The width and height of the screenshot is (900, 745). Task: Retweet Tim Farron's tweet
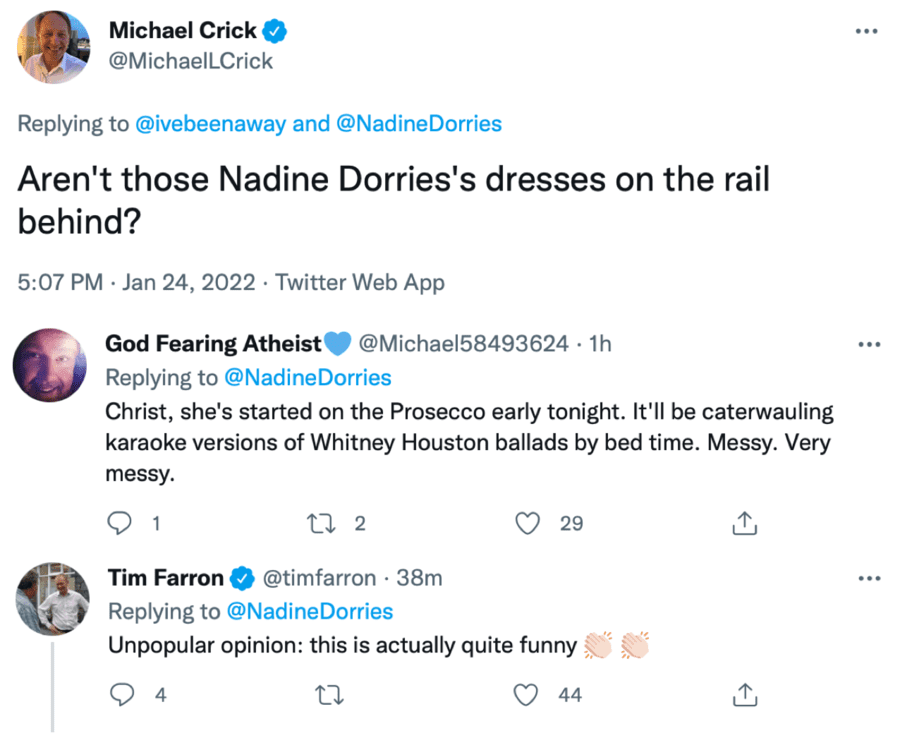click(327, 693)
